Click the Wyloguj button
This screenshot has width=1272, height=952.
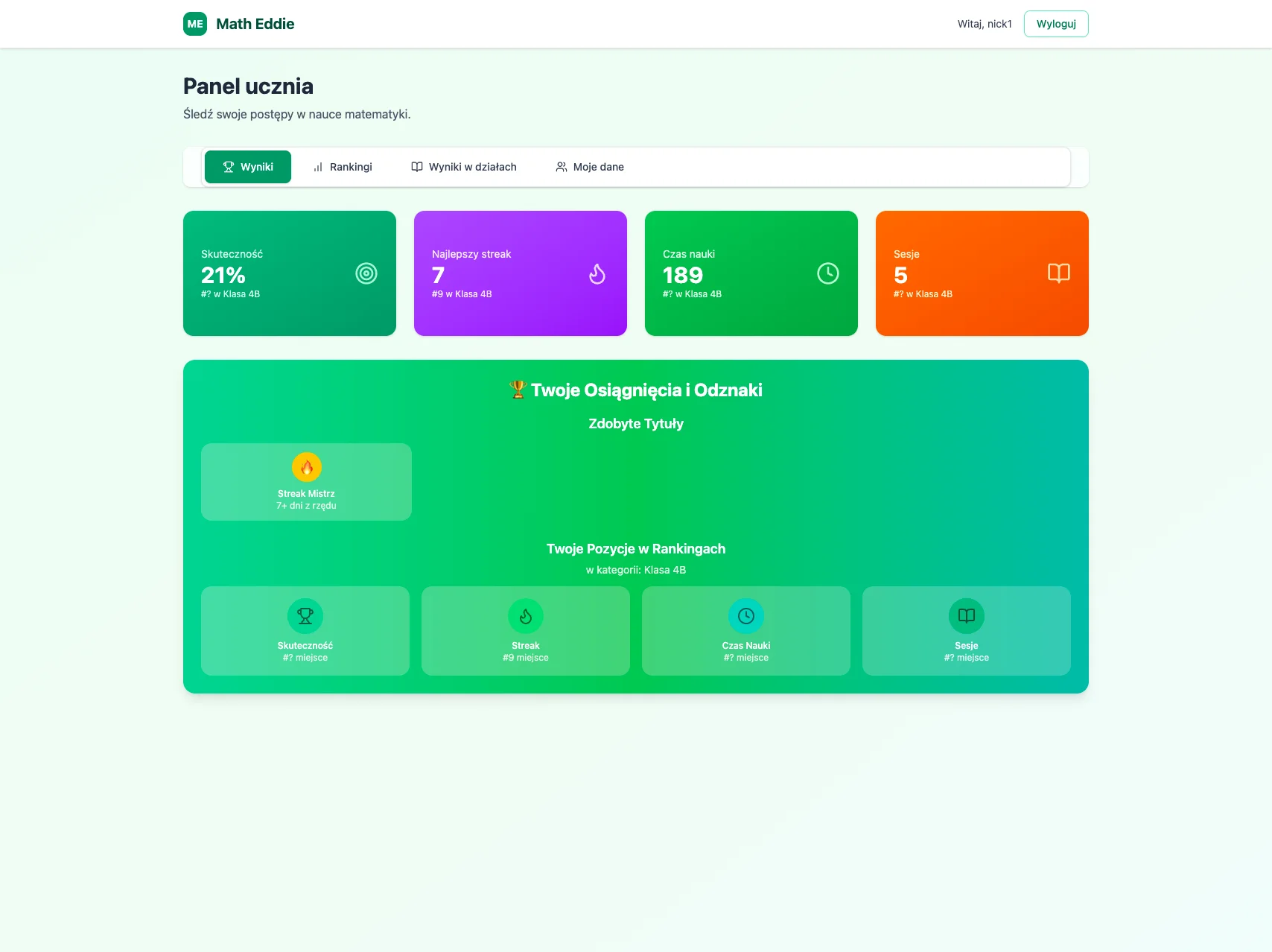(1056, 23)
